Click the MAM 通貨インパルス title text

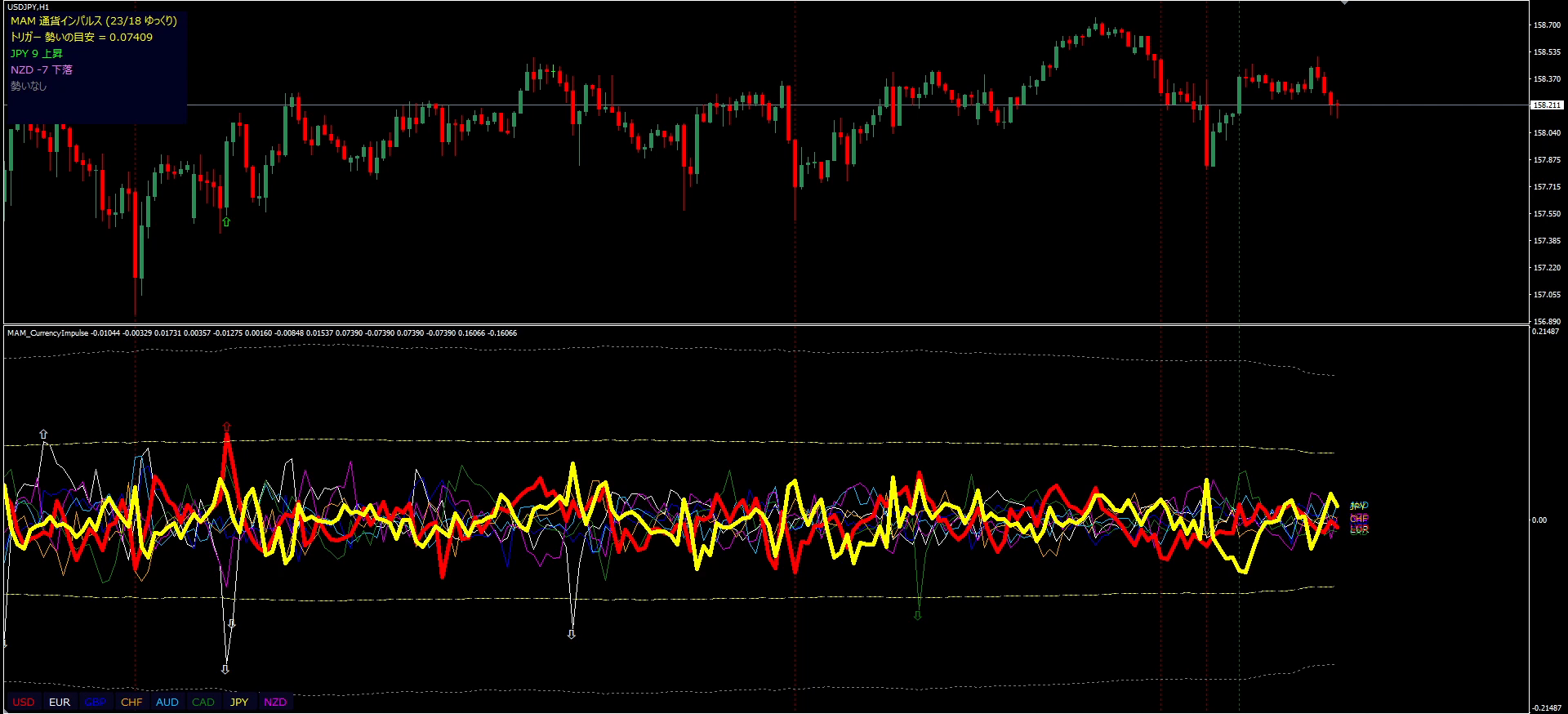[x=94, y=21]
